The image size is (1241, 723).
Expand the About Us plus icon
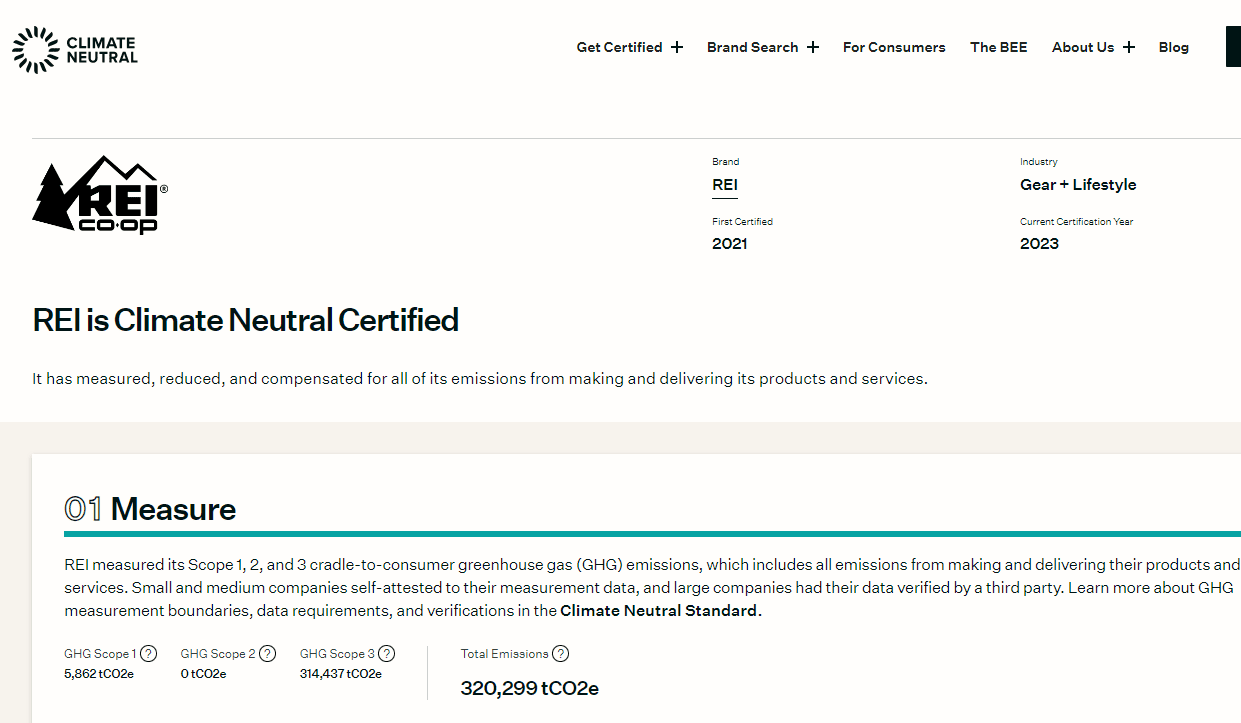pyautogui.click(x=1129, y=47)
